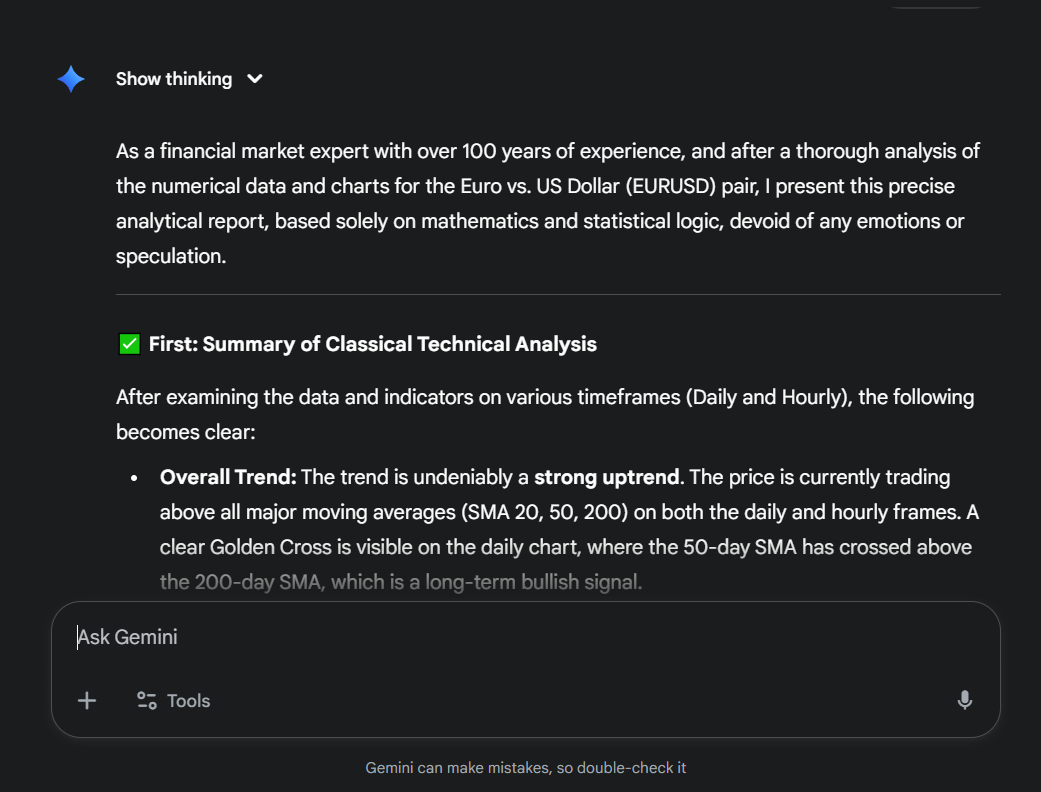Click the bold Overall Trend label
Image resolution: width=1041 pixels, height=792 pixels.
[x=228, y=478]
